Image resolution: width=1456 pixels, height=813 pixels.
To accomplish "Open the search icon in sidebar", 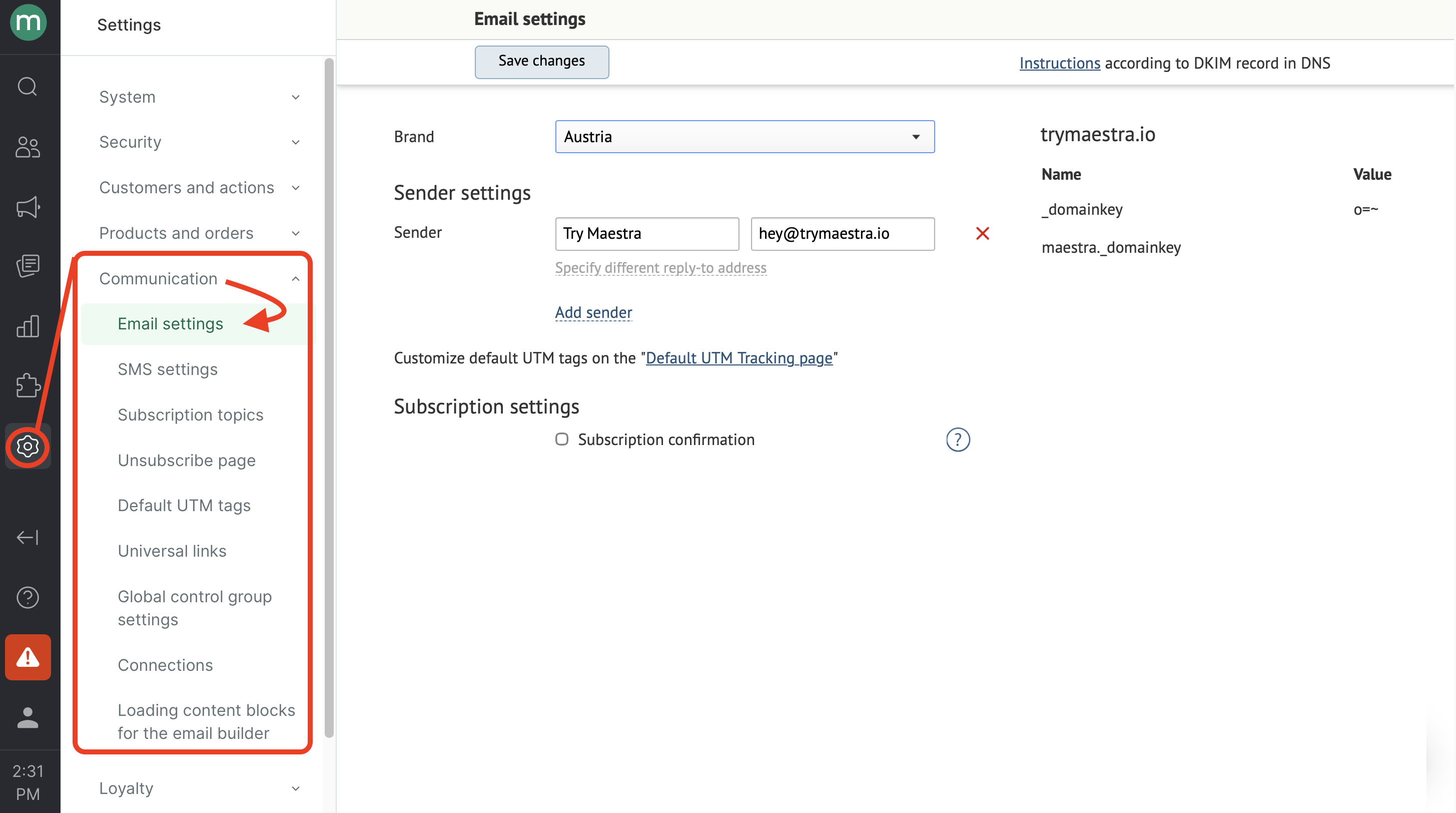I will [28, 87].
